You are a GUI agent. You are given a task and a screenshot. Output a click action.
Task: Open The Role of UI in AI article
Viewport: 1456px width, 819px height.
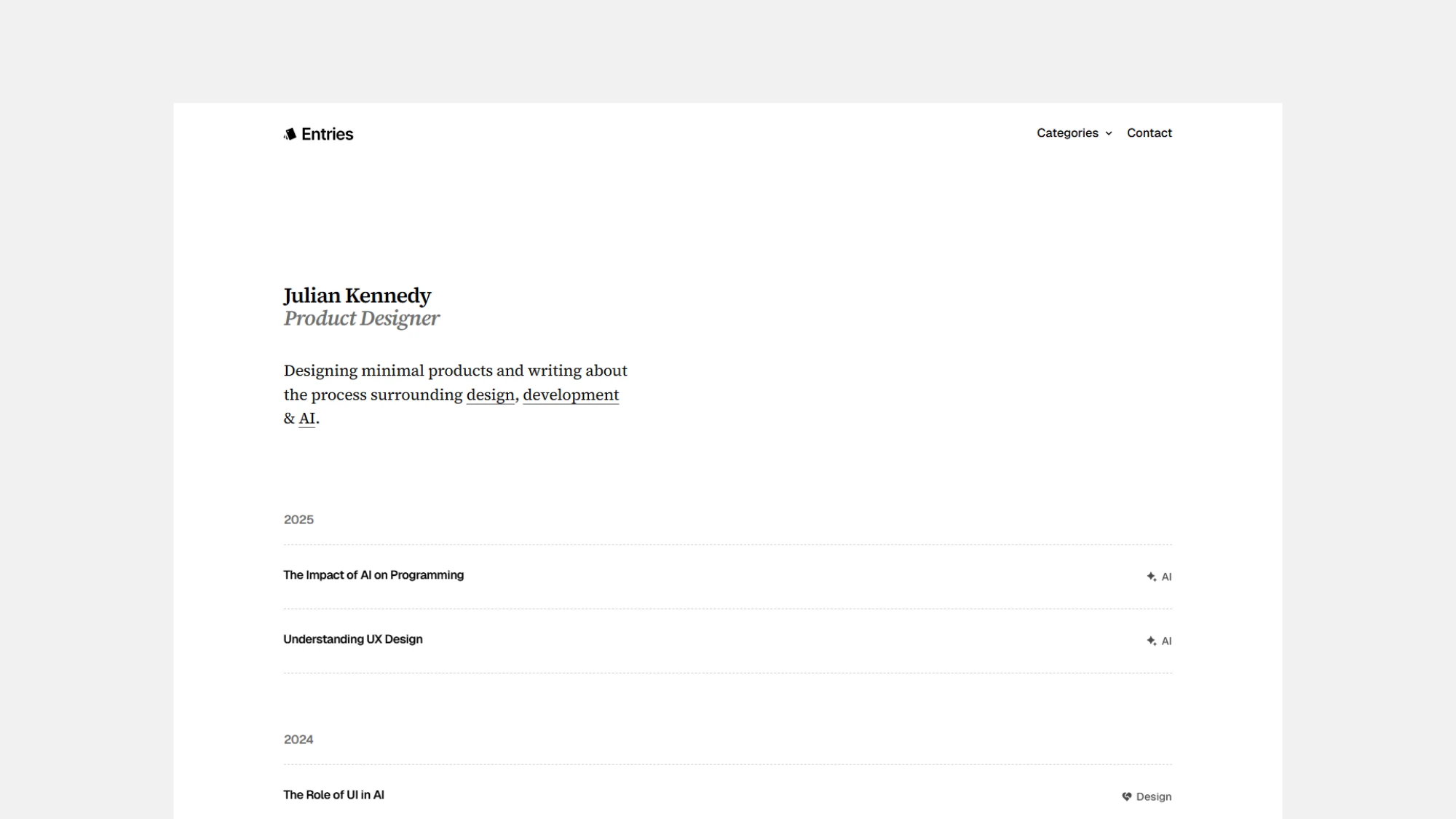(x=333, y=795)
